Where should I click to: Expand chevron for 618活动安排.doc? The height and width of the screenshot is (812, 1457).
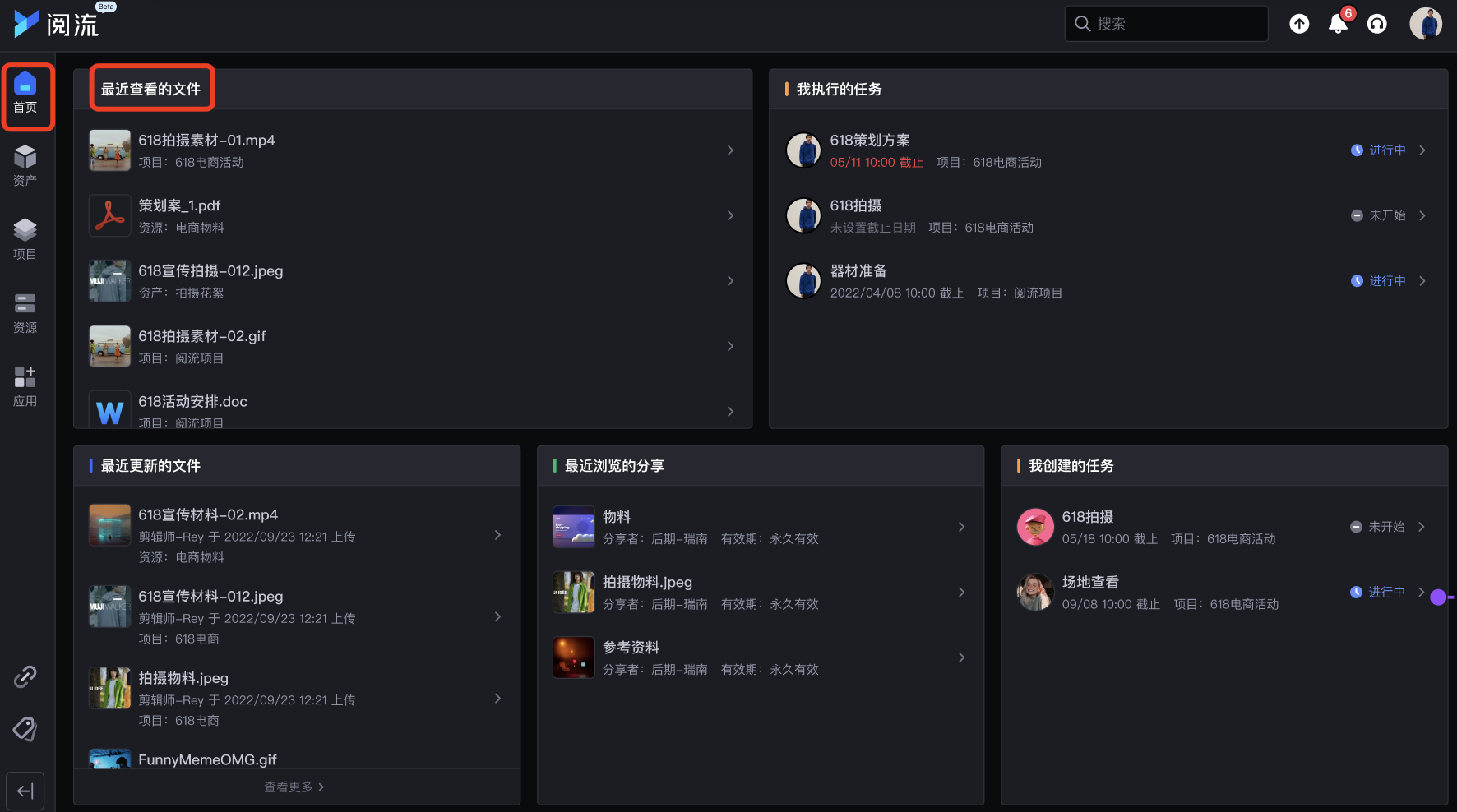click(x=730, y=412)
